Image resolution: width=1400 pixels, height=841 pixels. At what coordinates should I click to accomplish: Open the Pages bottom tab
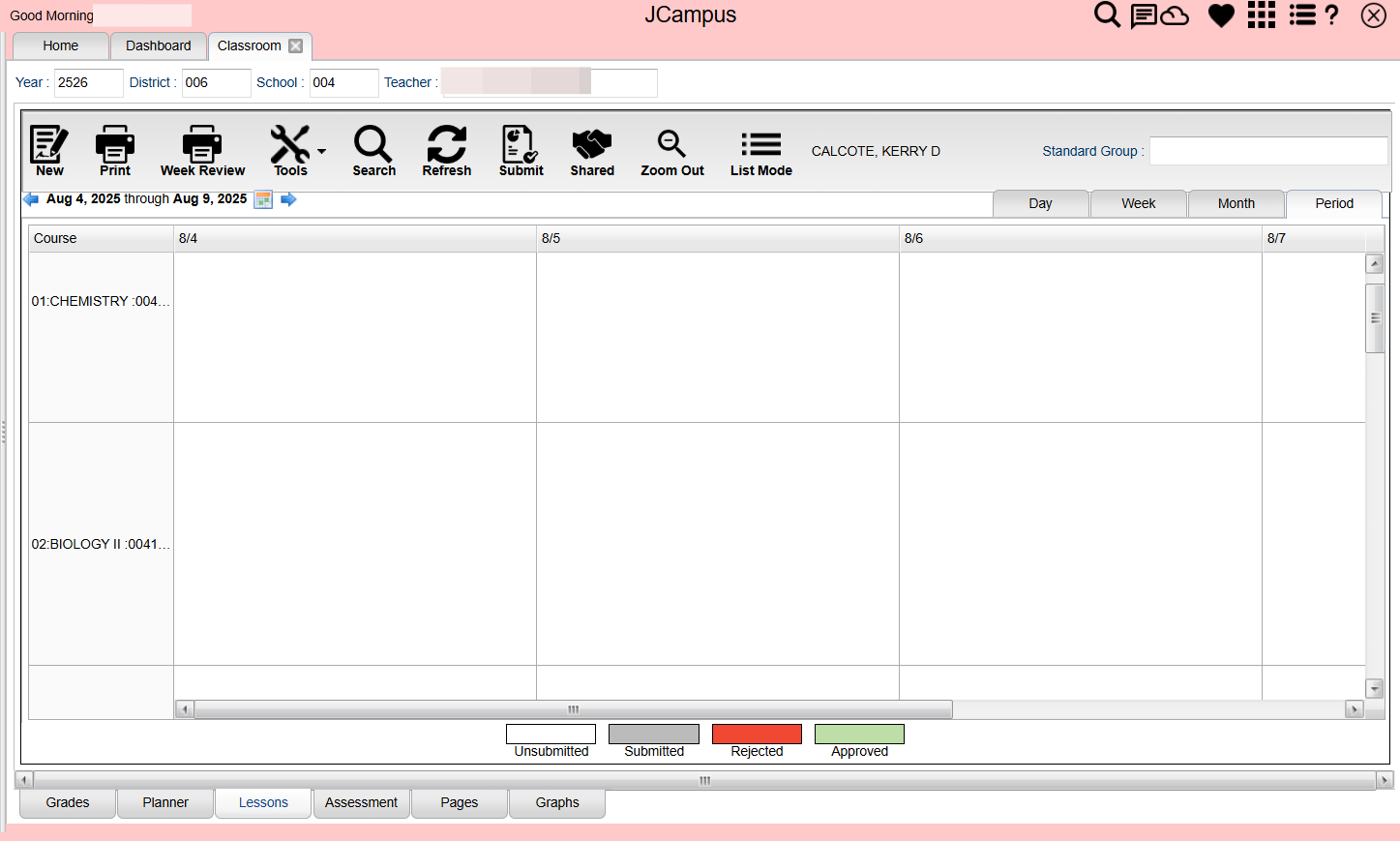460,803
